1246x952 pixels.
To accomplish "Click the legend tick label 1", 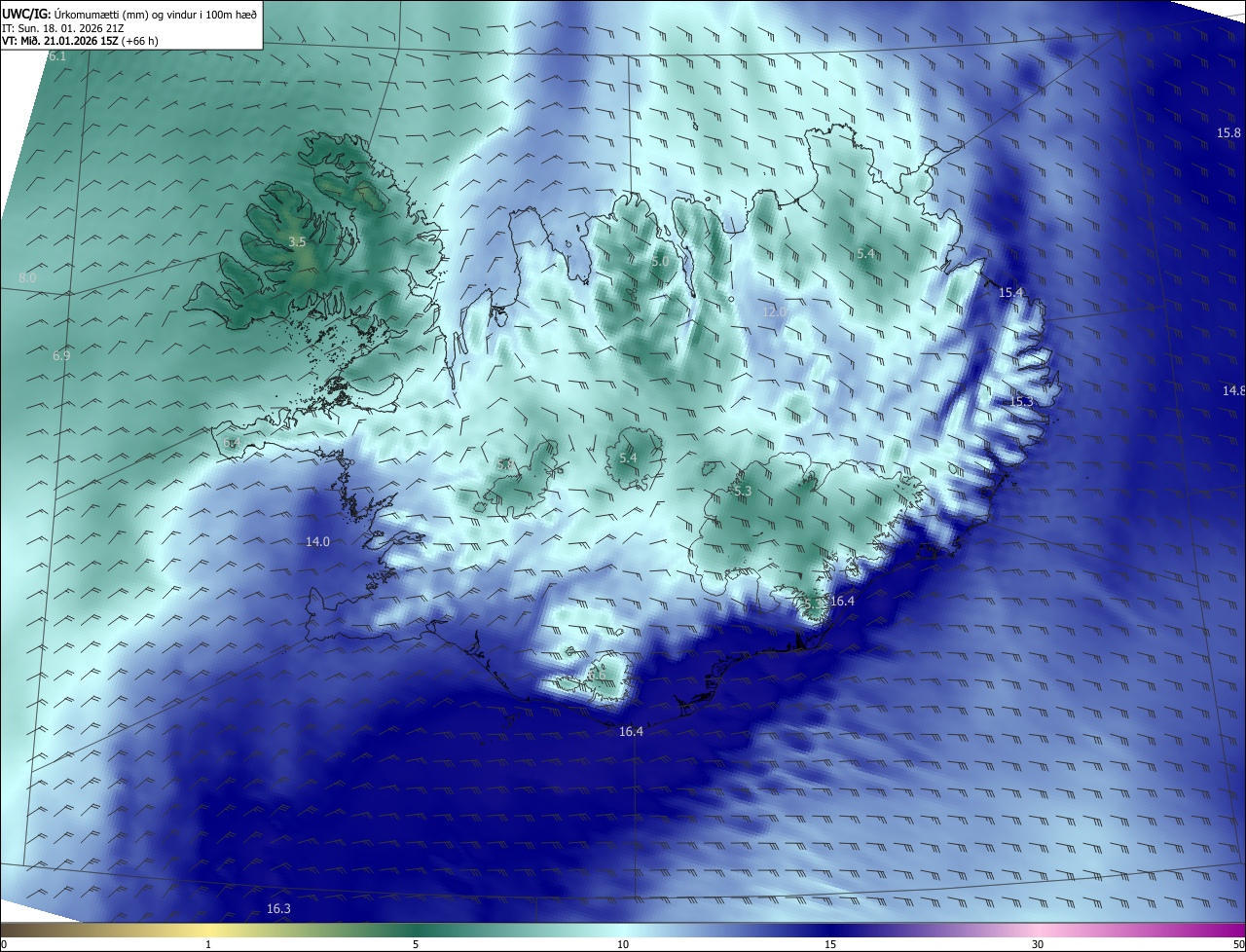I will click(208, 945).
